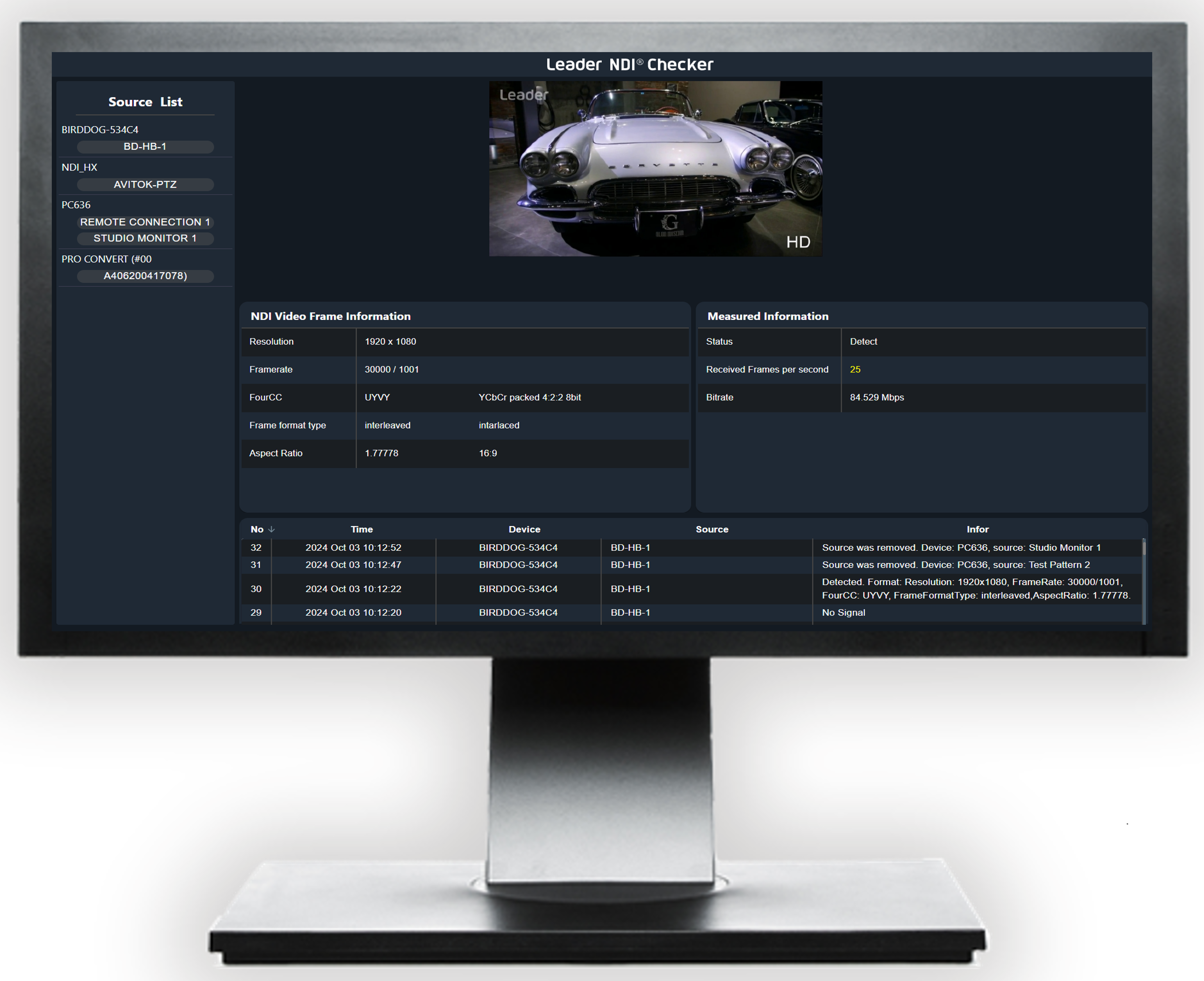Click the Device column header

(524, 529)
